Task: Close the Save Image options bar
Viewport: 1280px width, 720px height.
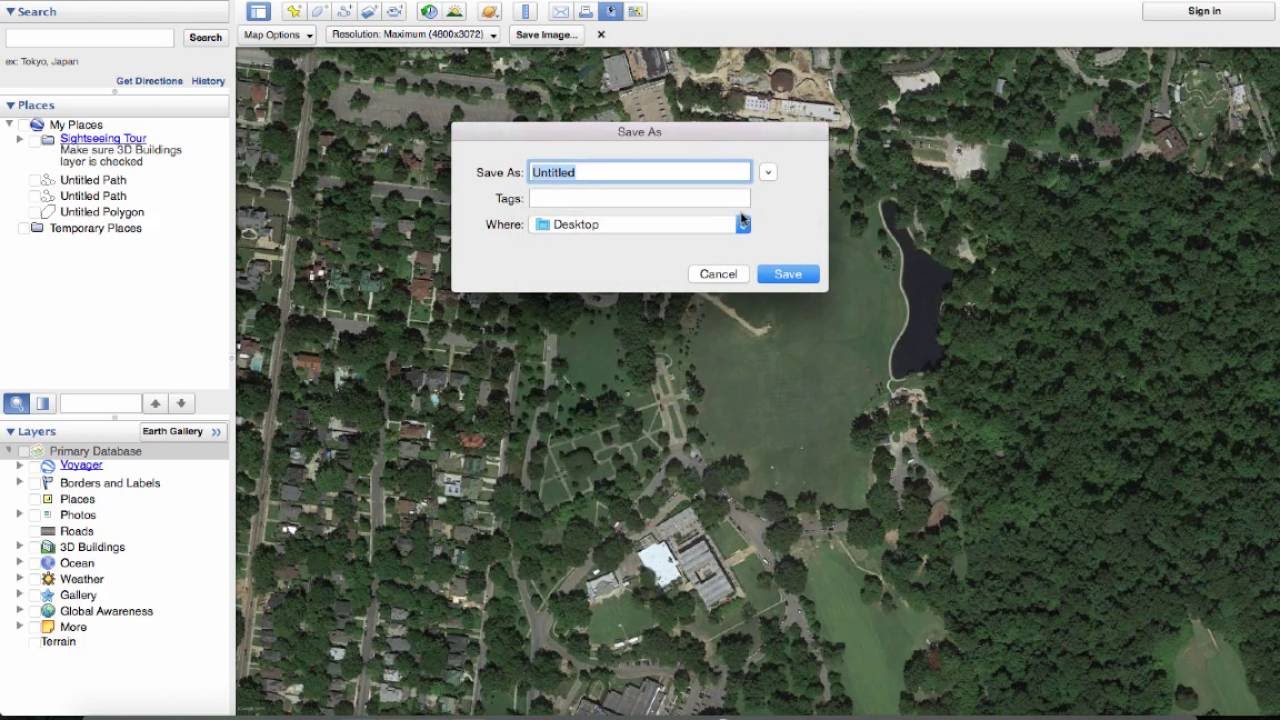Action: click(x=601, y=34)
